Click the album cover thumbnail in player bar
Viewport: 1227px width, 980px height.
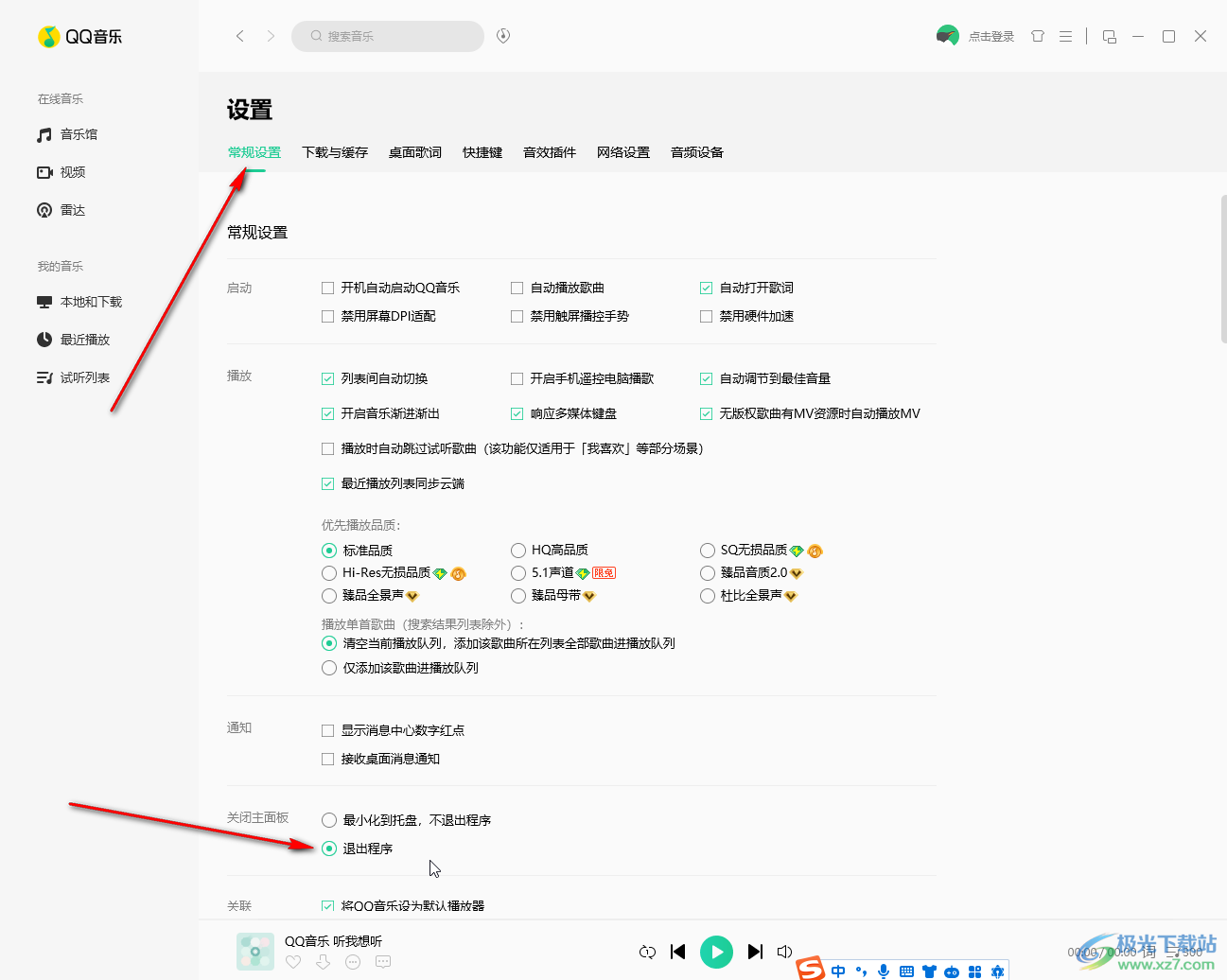(254, 952)
